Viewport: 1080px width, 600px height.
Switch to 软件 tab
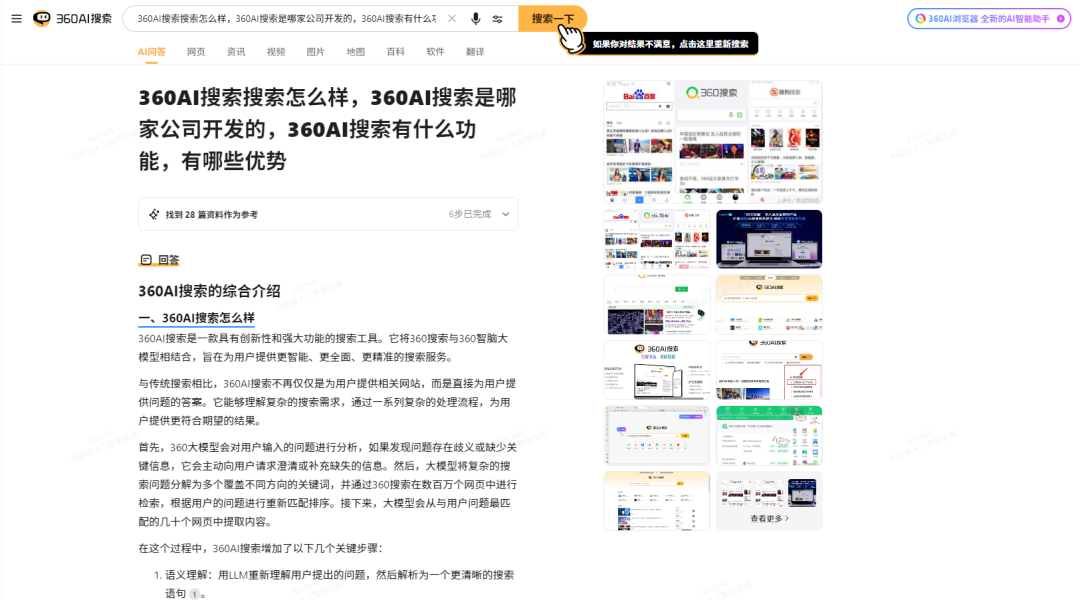pos(435,52)
